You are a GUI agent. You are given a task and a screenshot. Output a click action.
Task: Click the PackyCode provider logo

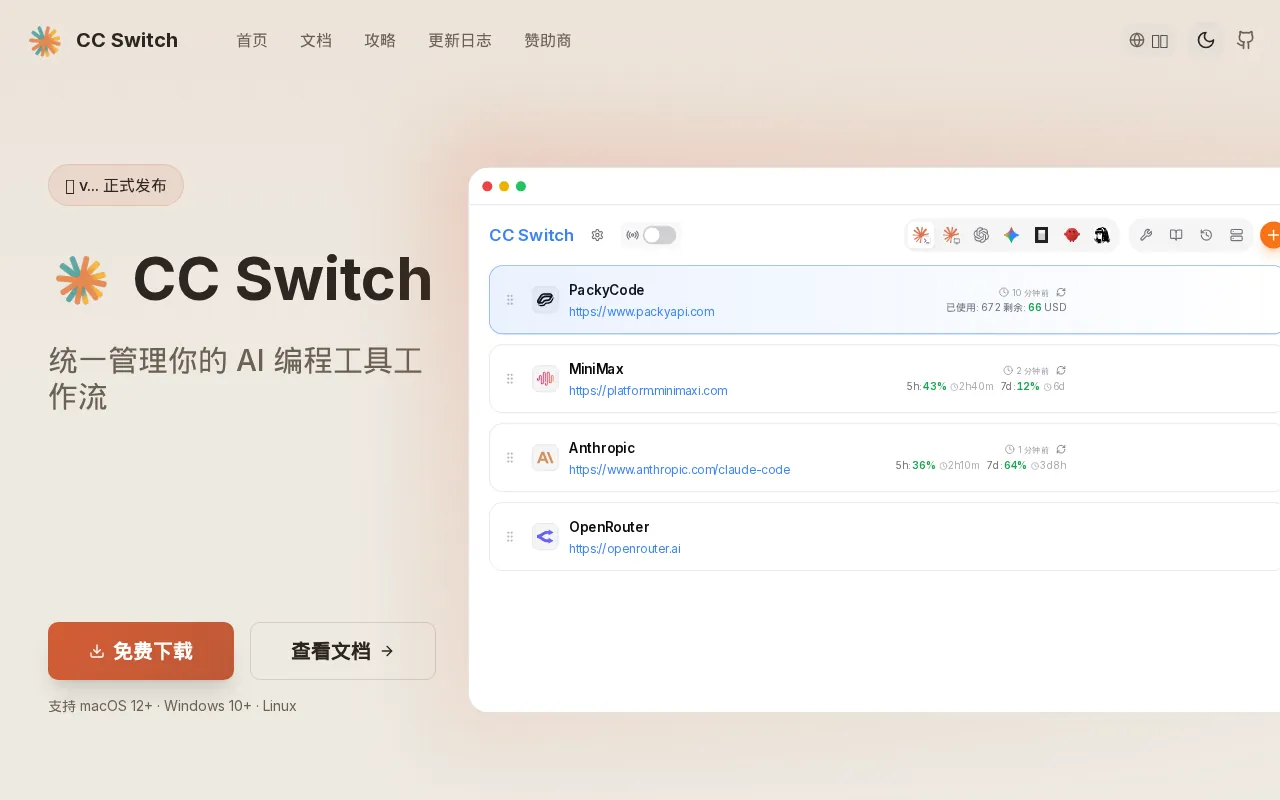click(545, 299)
